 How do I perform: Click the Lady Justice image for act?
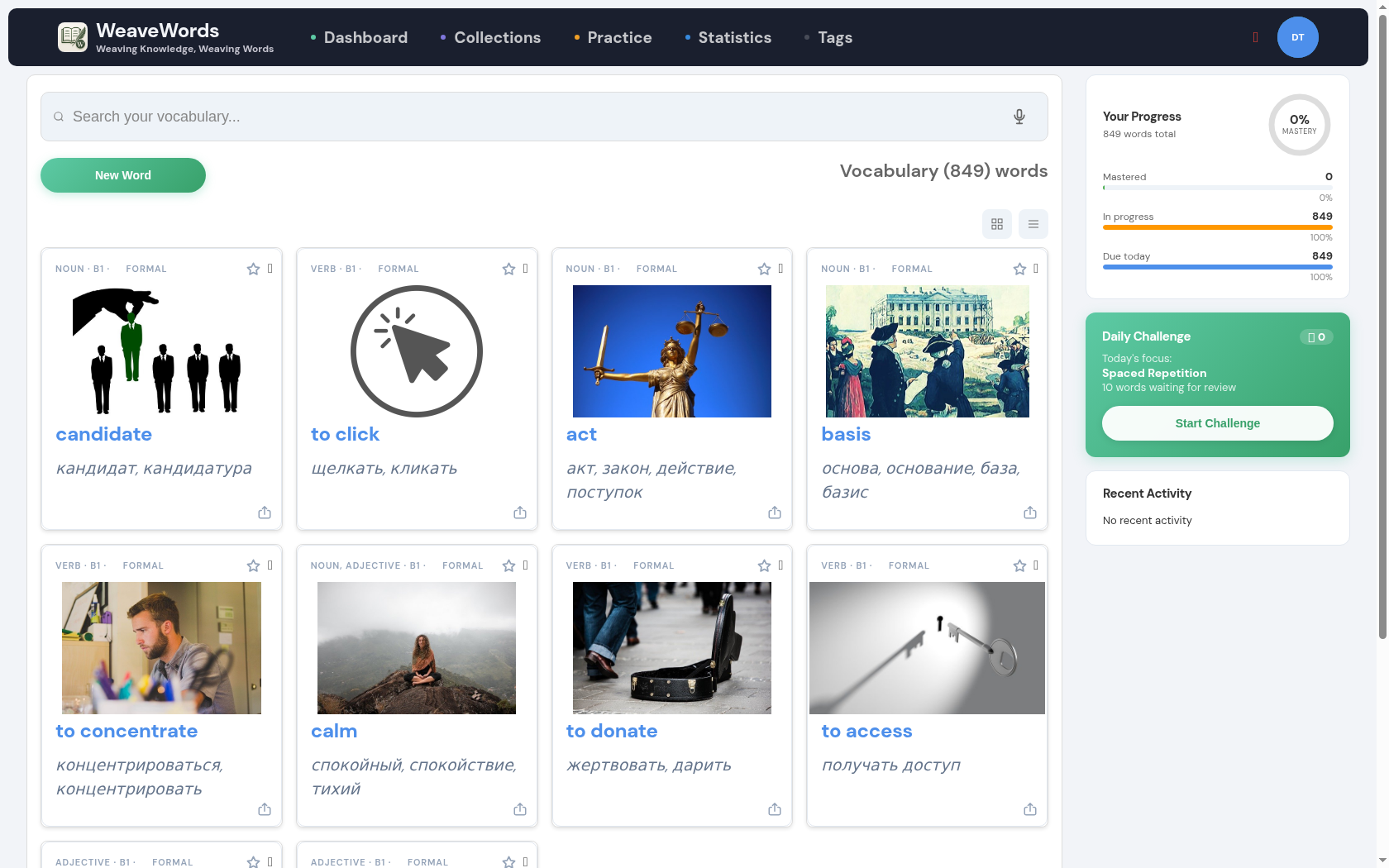click(x=672, y=351)
